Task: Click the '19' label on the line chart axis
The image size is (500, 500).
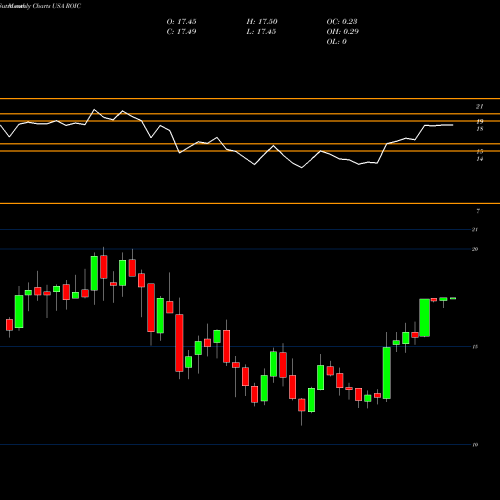Action: [480, 122]
